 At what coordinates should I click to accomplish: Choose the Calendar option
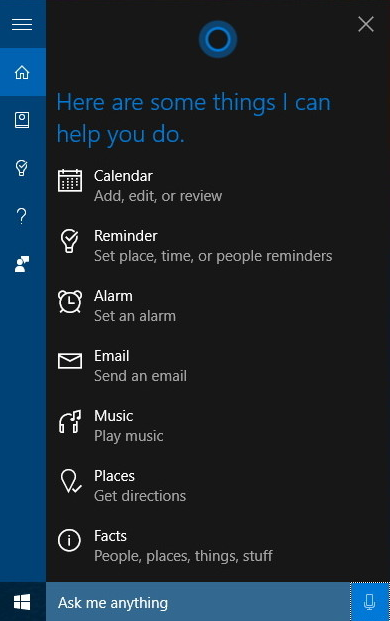[218, 186]
